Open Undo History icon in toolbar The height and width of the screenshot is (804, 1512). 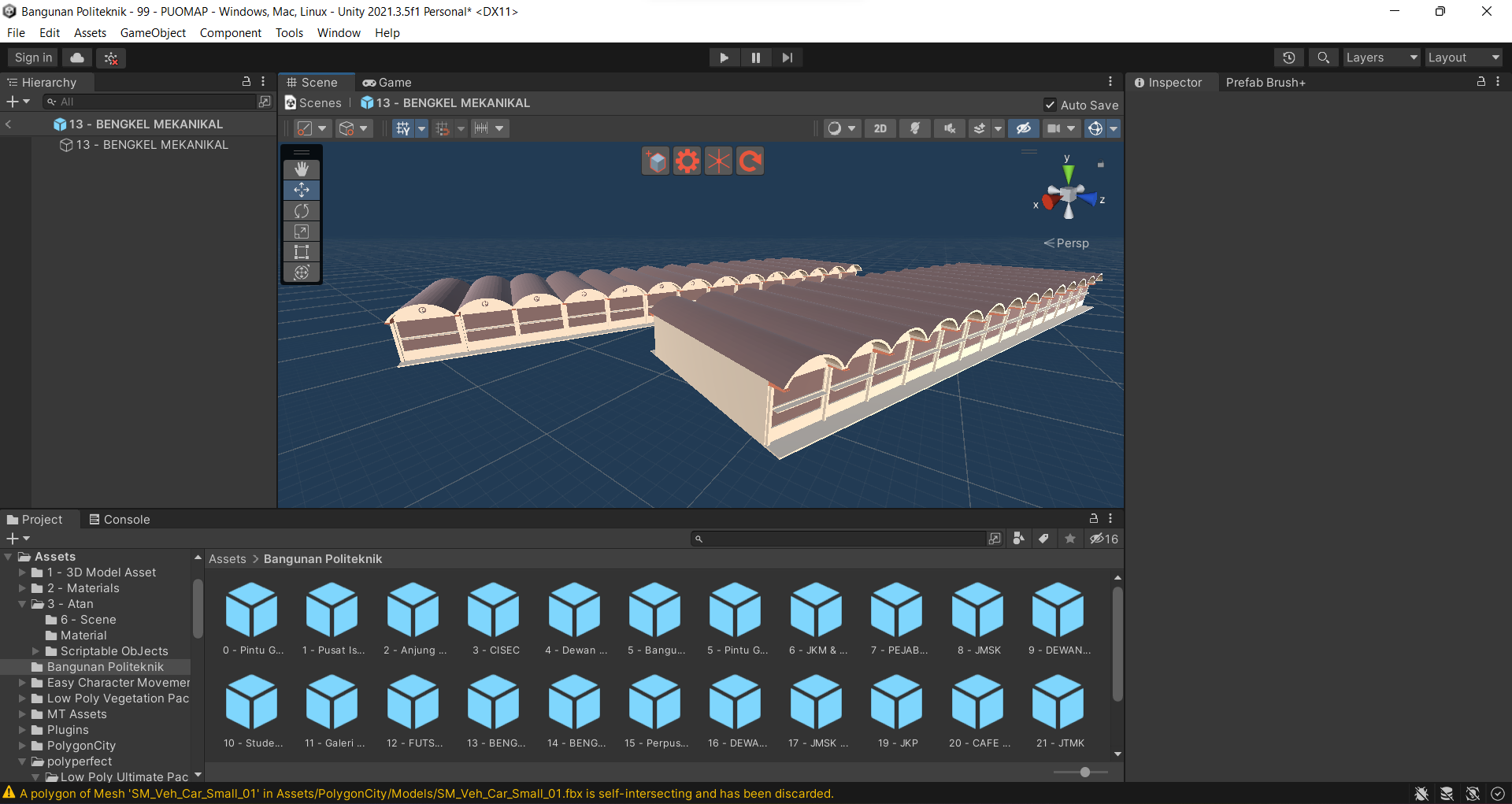coord(1288,57)
